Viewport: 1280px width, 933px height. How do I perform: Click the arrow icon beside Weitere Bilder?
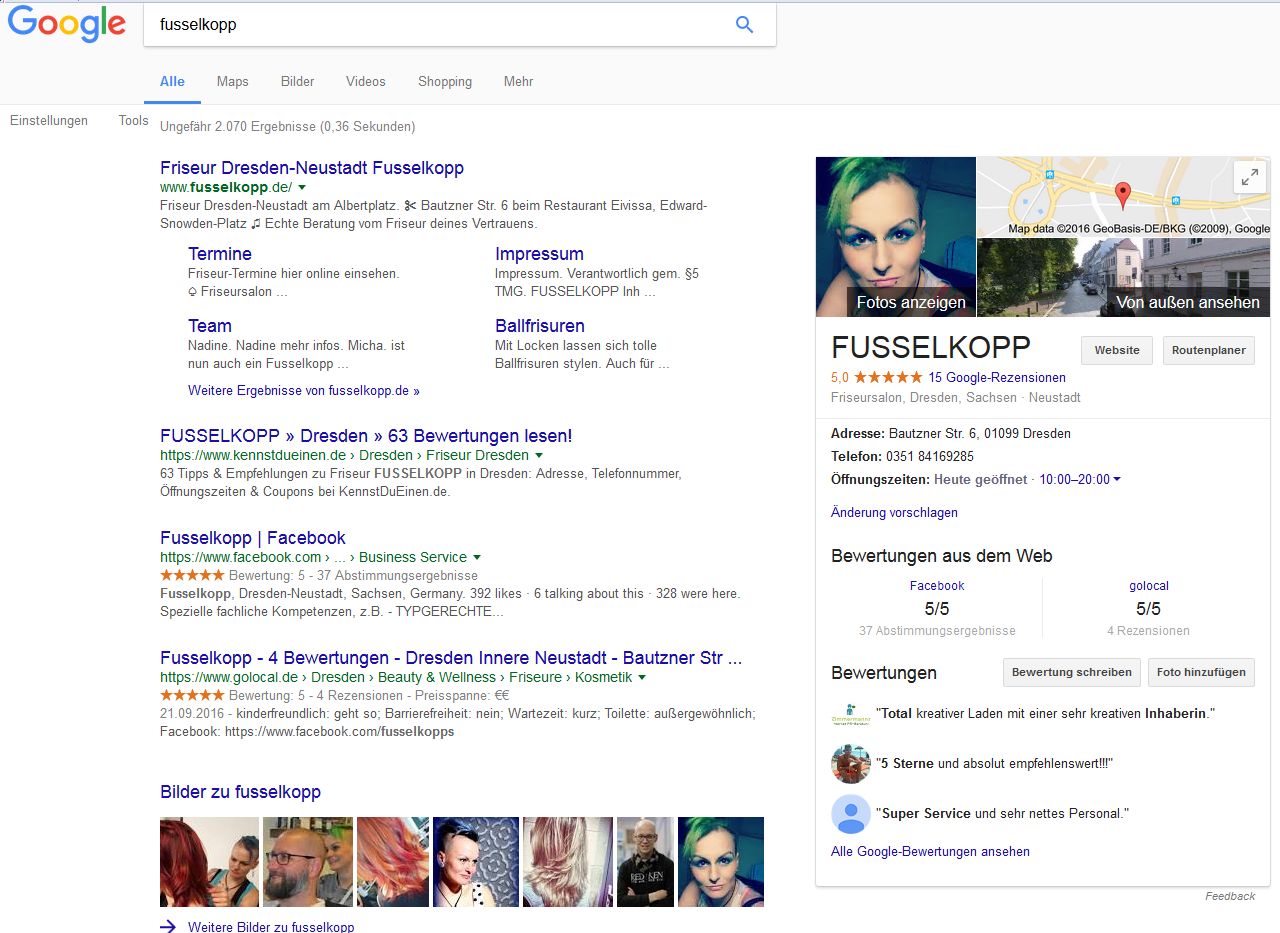click(x=168, y=927)
